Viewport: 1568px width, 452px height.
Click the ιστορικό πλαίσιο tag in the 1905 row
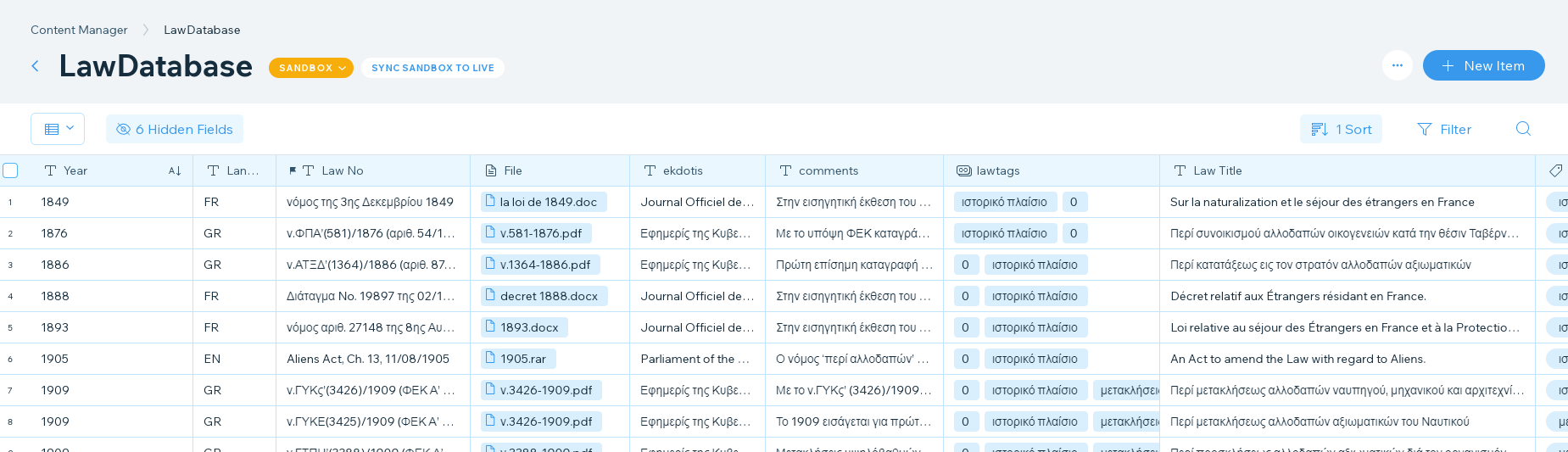pyautogui.click(x=1035, y=359)
